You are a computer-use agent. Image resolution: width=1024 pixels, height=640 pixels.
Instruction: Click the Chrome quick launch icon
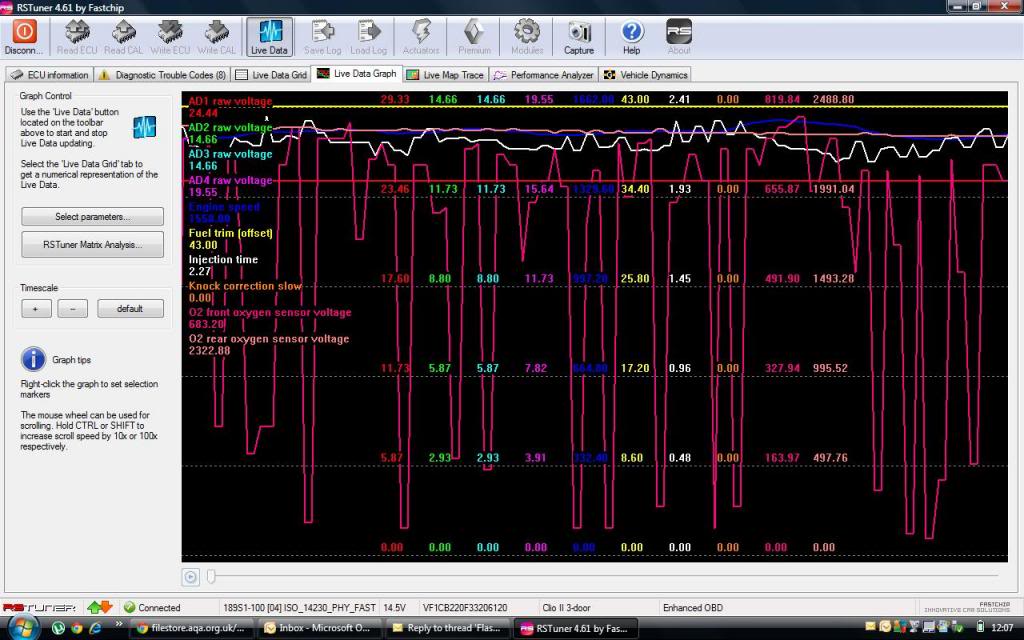click(x=76, y=628)
